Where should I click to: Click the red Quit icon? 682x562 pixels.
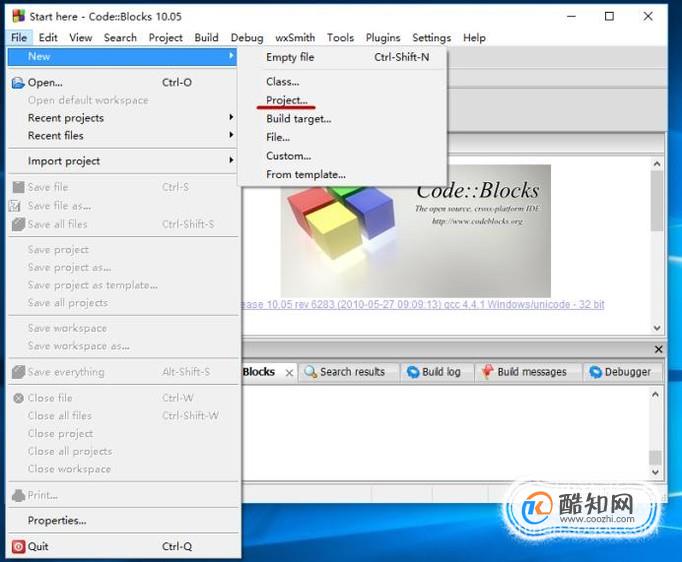click(18, 546)
